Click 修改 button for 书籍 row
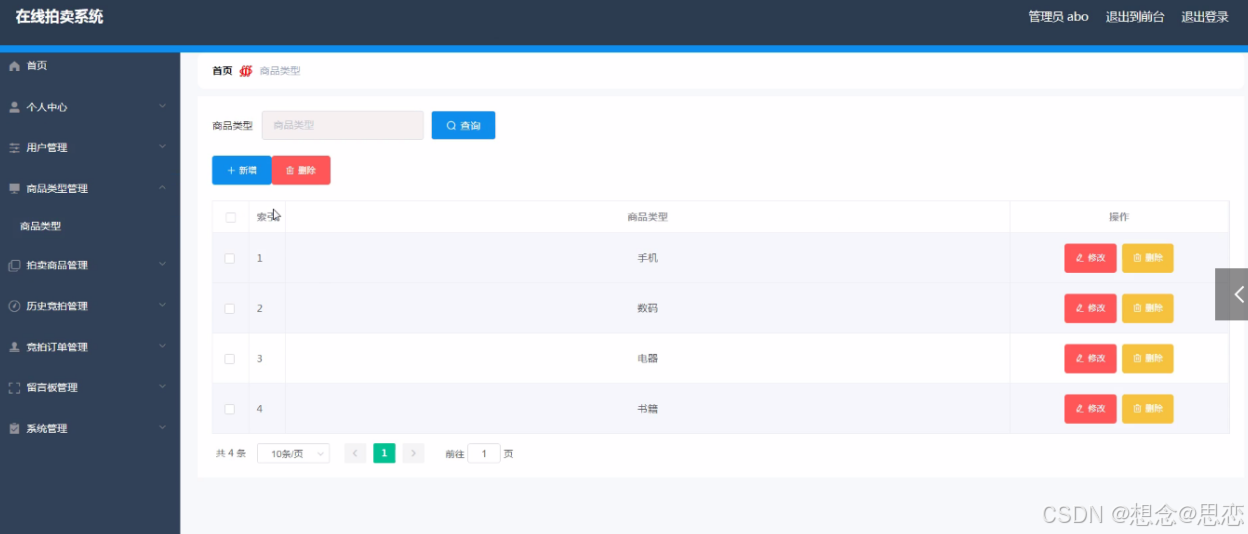 [x=1090, y=409]
